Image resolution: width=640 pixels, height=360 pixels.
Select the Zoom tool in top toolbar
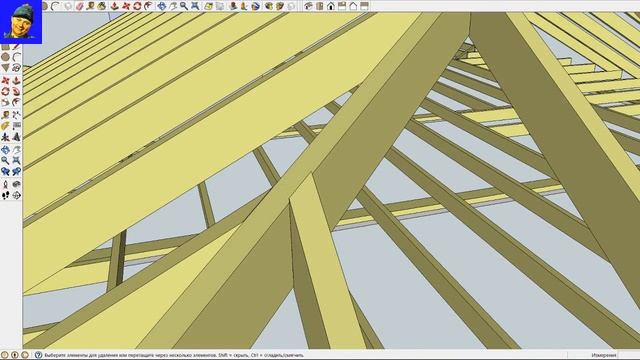[x=184, y=6]
